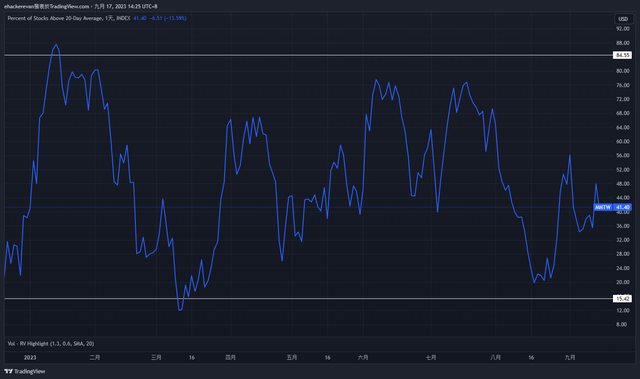Click the 52.00 price axis label
Viewport: 640px width, 379px height.
click(623, 169)
